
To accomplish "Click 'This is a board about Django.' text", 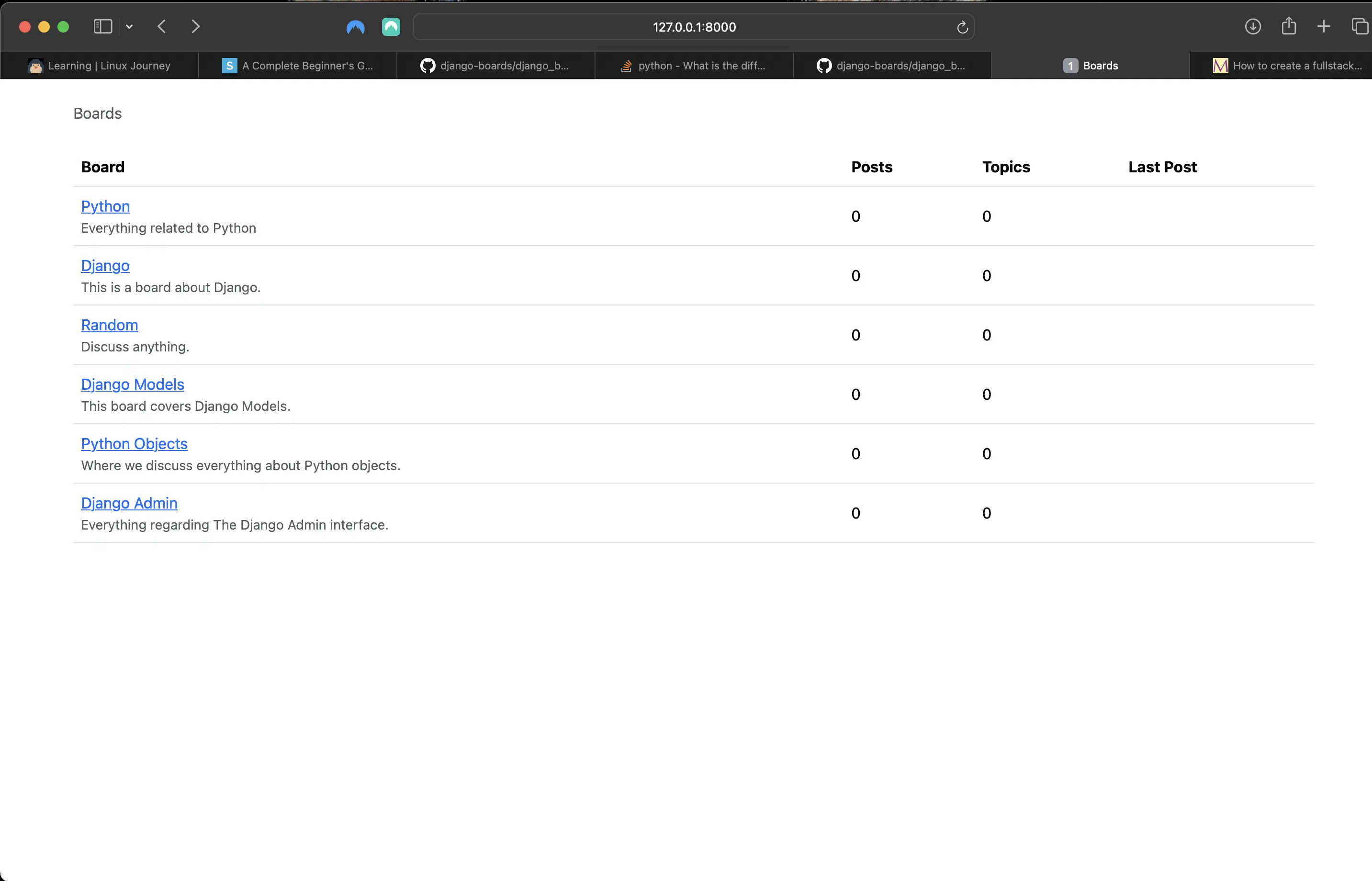I will (170, 287).
